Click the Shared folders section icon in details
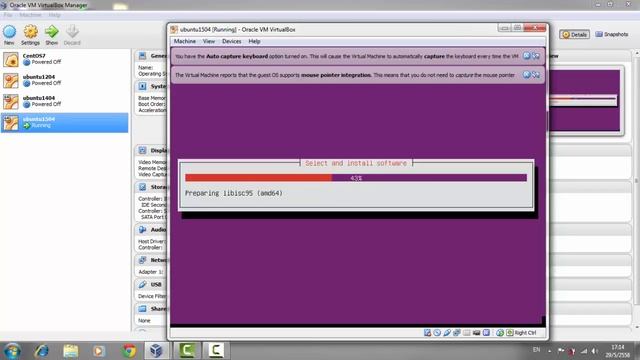The height and width of the screenshot is (360, 640). coord(142,309)
